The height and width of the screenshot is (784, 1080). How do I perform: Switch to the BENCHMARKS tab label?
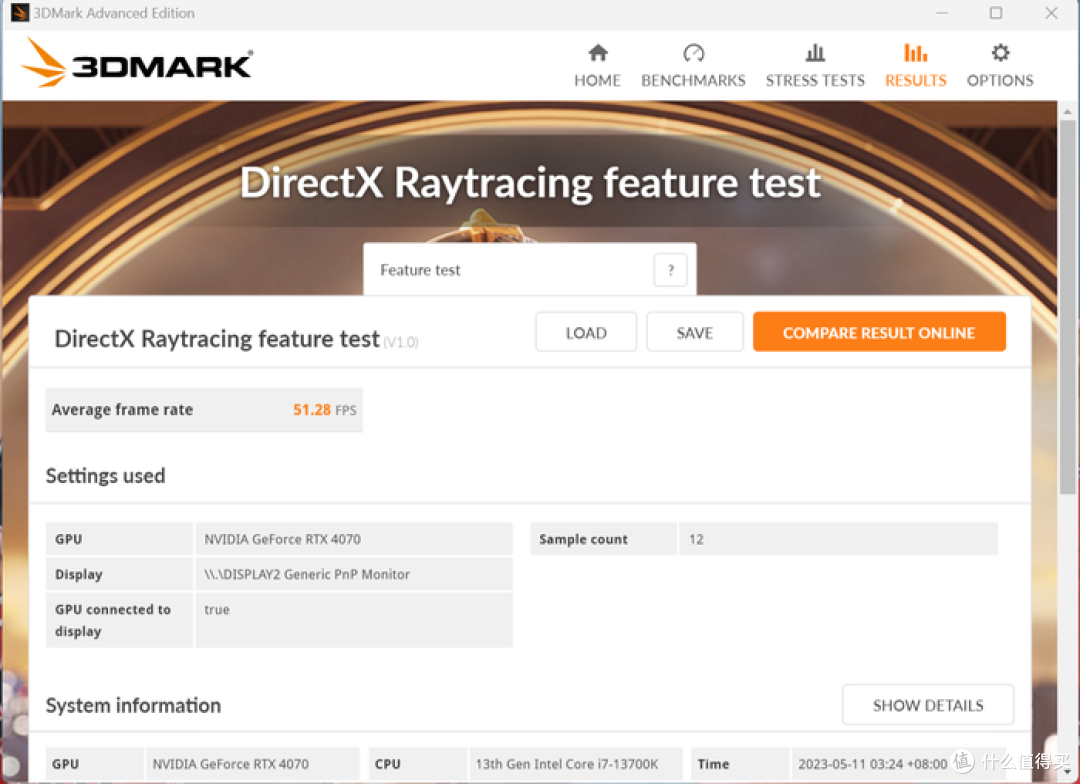click(693, 81)
